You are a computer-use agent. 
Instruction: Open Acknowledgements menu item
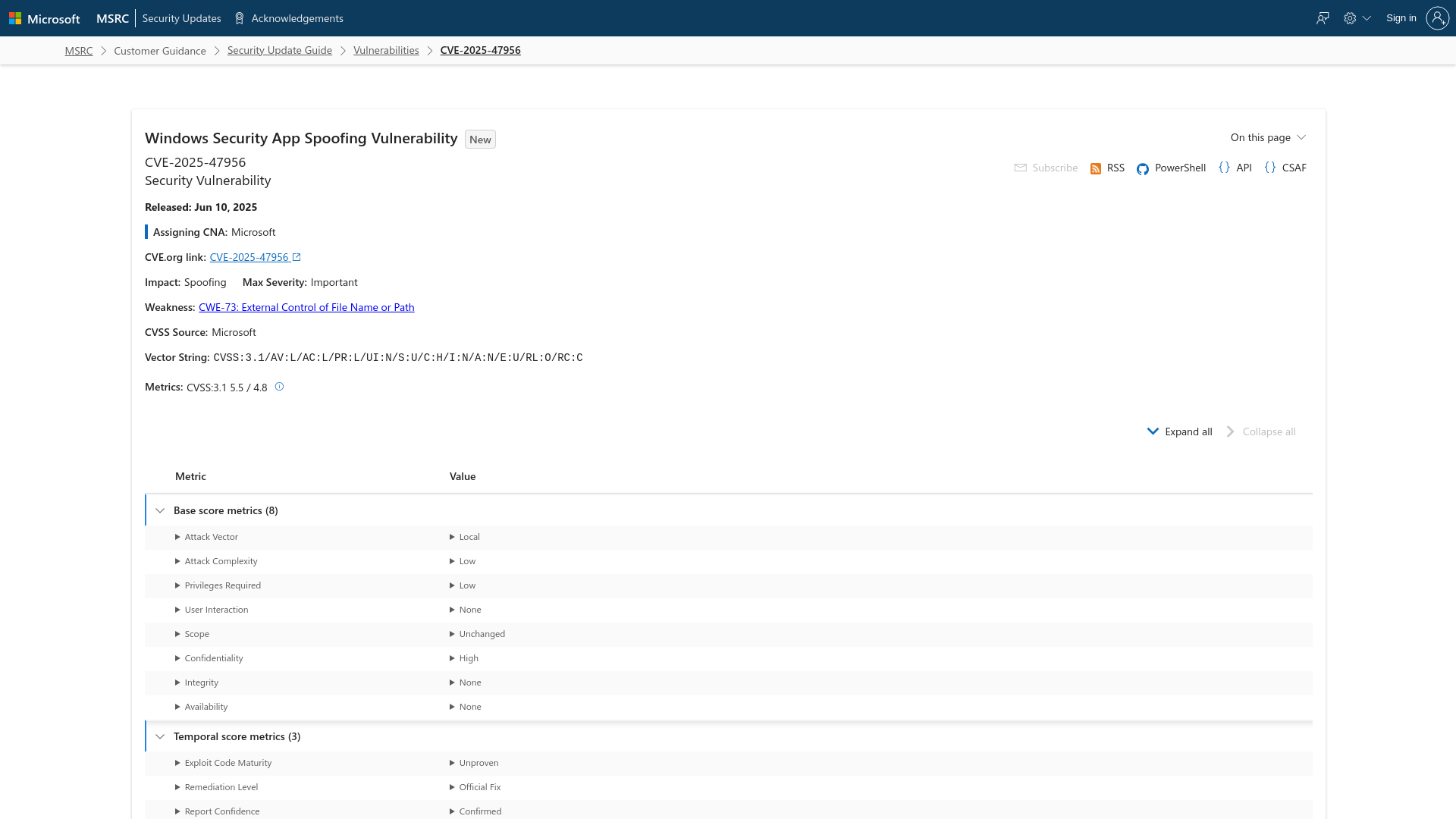297,18
